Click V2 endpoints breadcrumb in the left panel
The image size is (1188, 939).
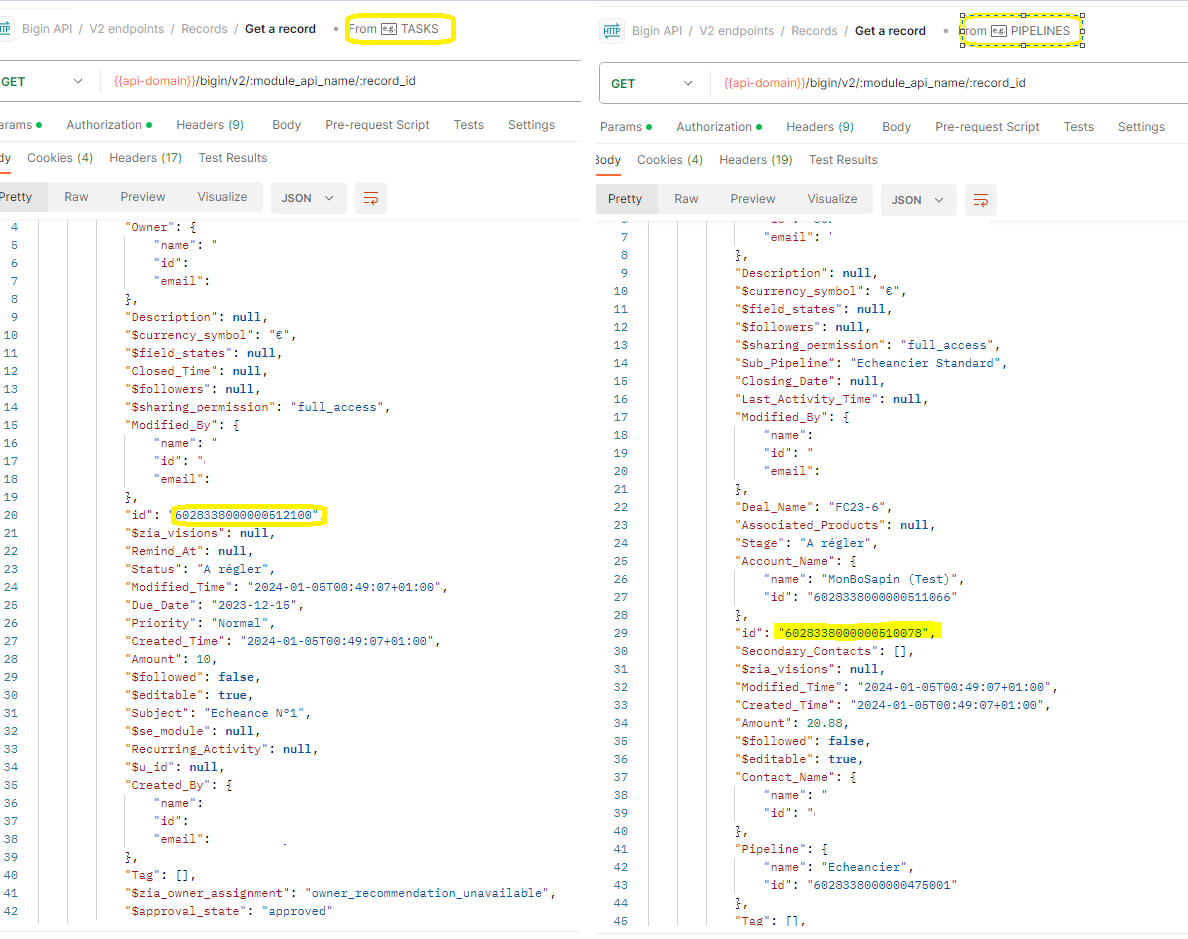click(127, 29)
